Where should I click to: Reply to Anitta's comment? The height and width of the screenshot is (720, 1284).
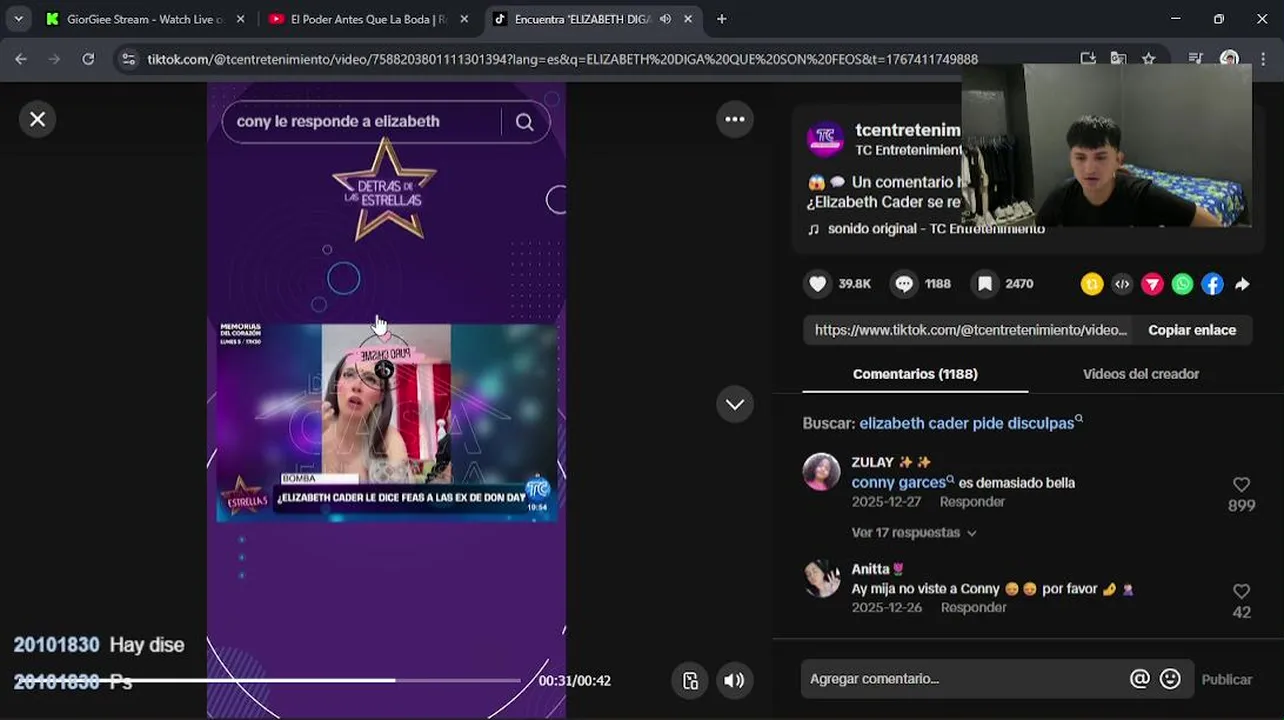pyautogui.click(x=973, y=608)
